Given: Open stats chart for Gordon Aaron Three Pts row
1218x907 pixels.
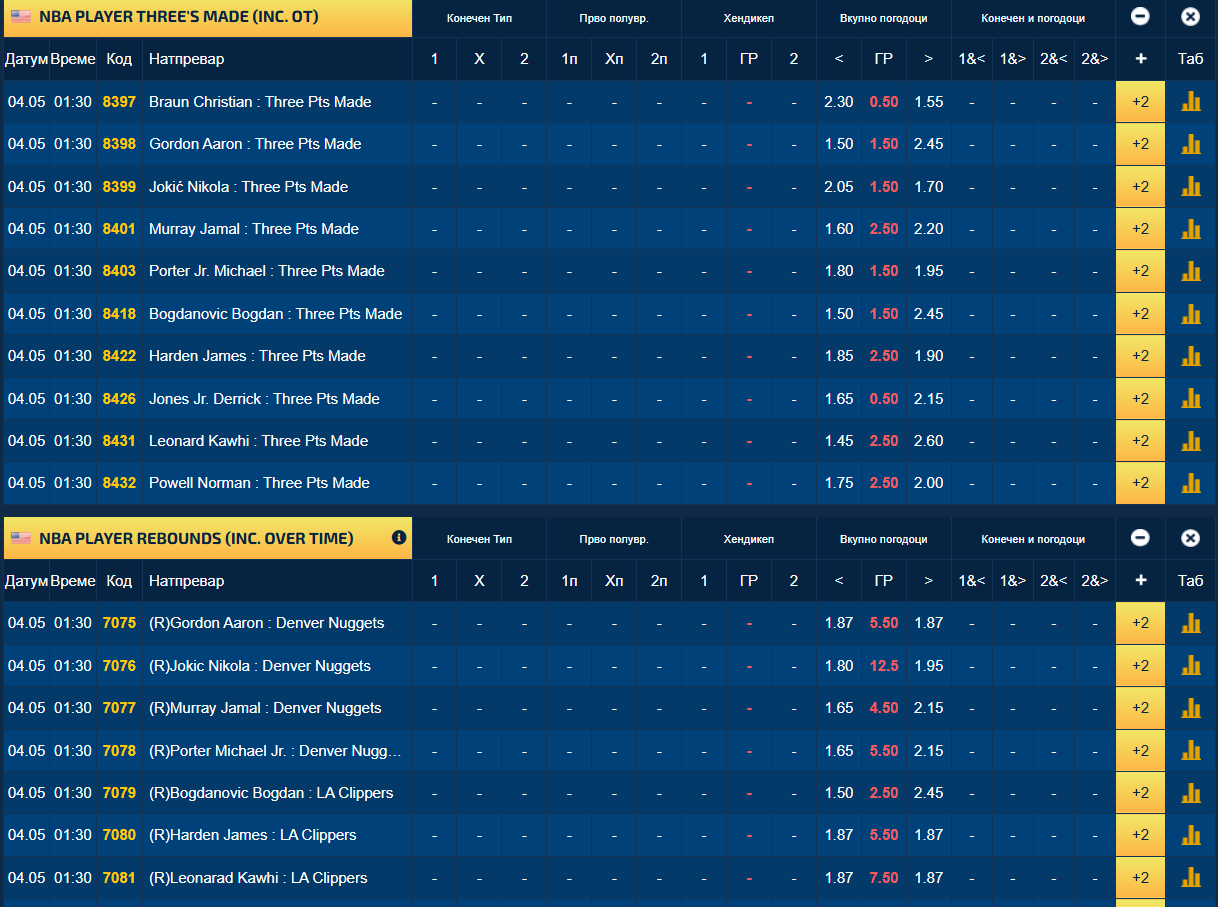Looking at the screenshot, I should pos(1191,144).
